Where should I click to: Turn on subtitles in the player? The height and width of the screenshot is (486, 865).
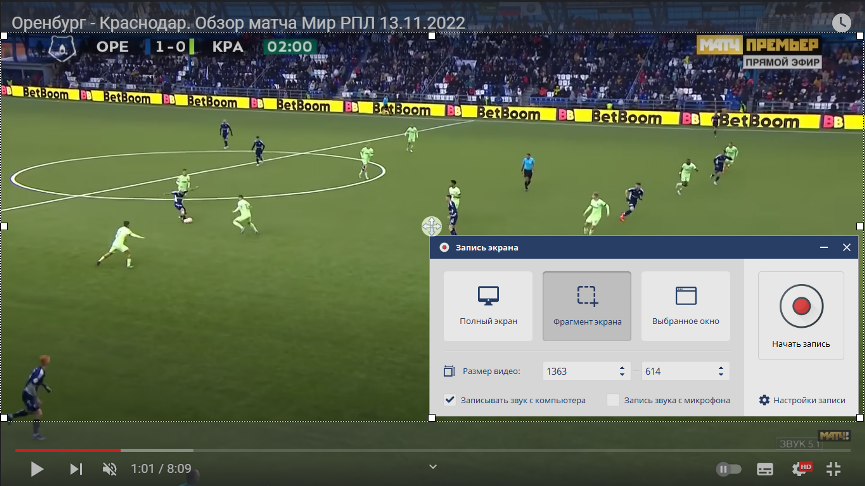coord(765,468)
